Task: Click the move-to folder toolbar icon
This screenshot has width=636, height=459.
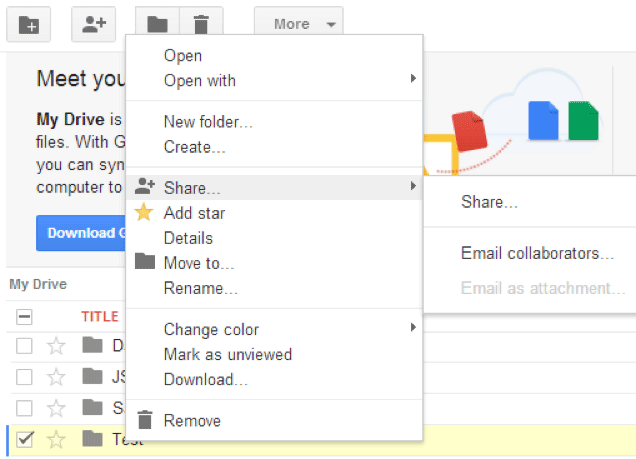Action: coord(157,24)
